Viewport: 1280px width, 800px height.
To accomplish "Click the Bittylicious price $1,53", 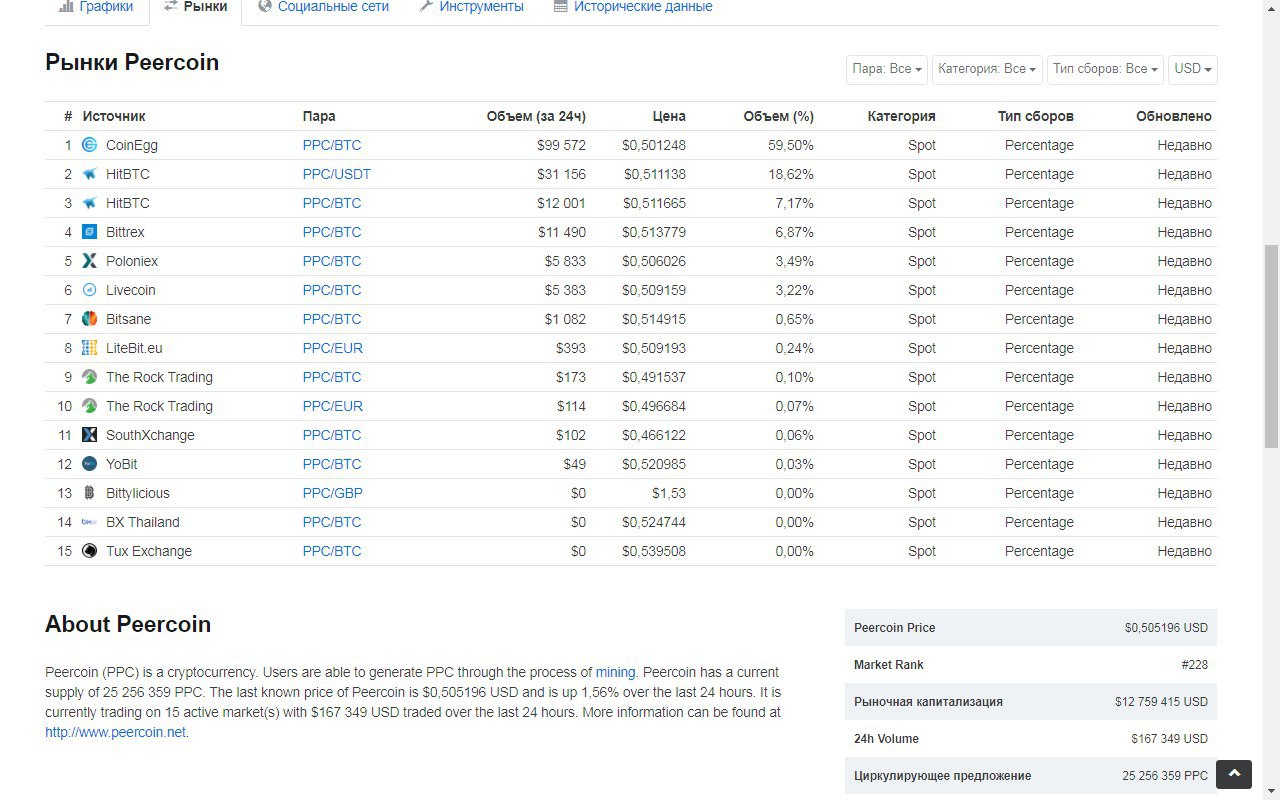I will click(669, 493).
